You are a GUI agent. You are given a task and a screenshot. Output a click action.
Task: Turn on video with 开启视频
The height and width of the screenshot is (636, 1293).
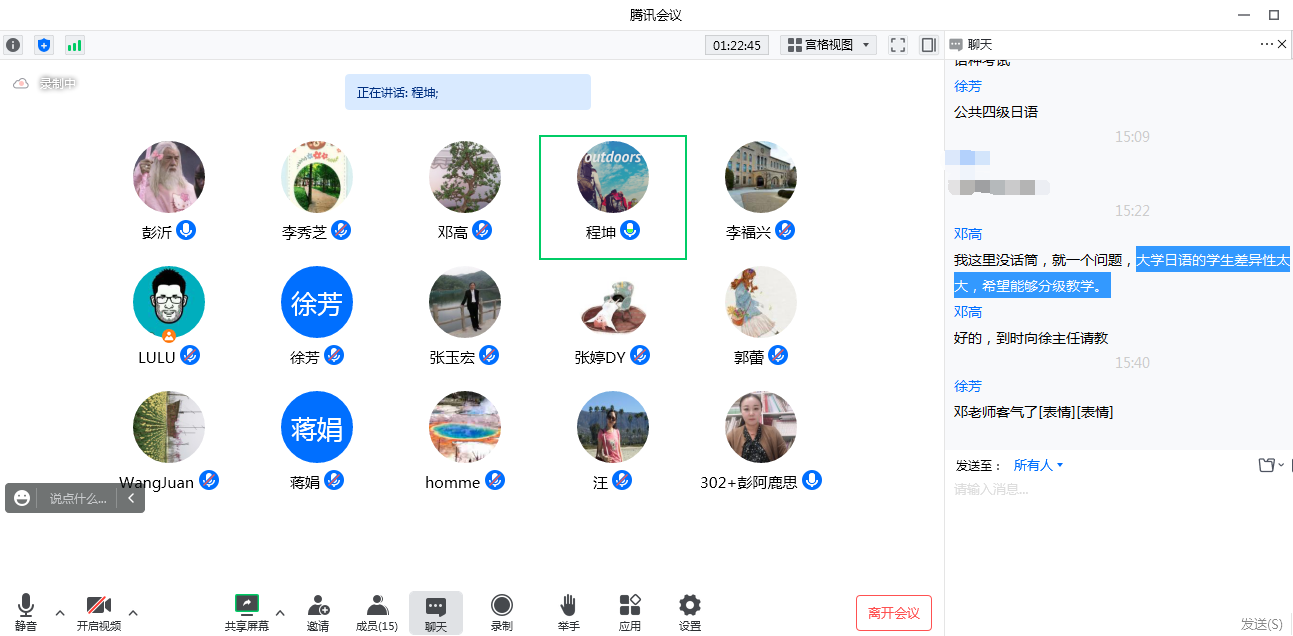pyautogui.click(x=99, y=612)
